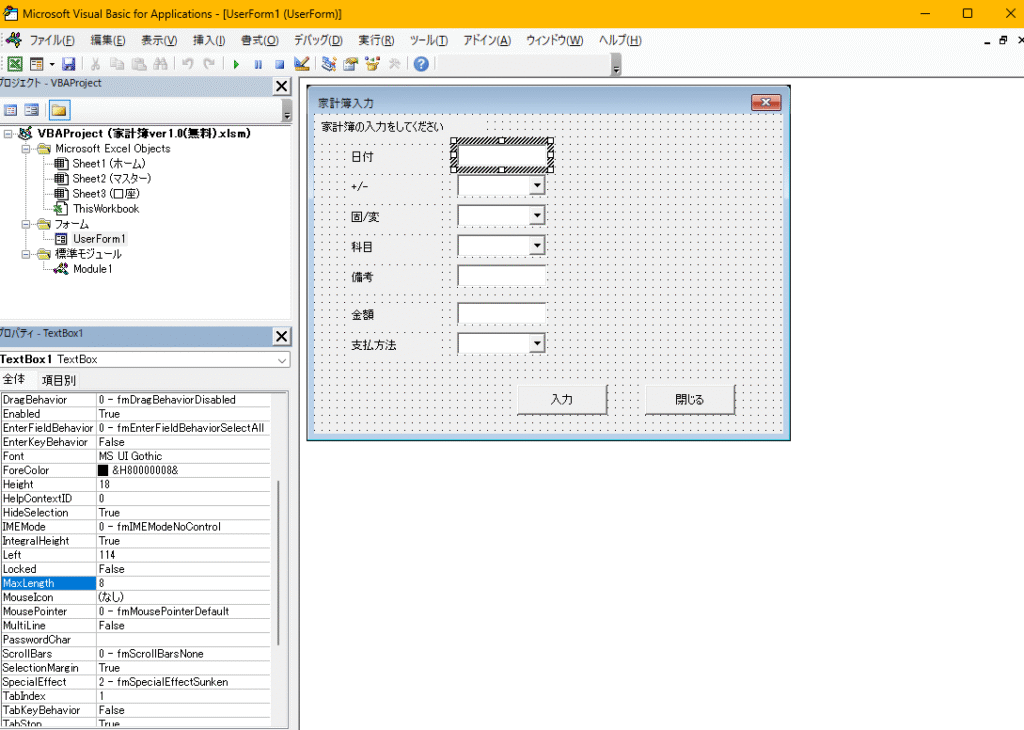The image size is (1024, 730).
Task: Click the 閉じる button on the form
Action: pyautogui.click(x=690, y=399)
